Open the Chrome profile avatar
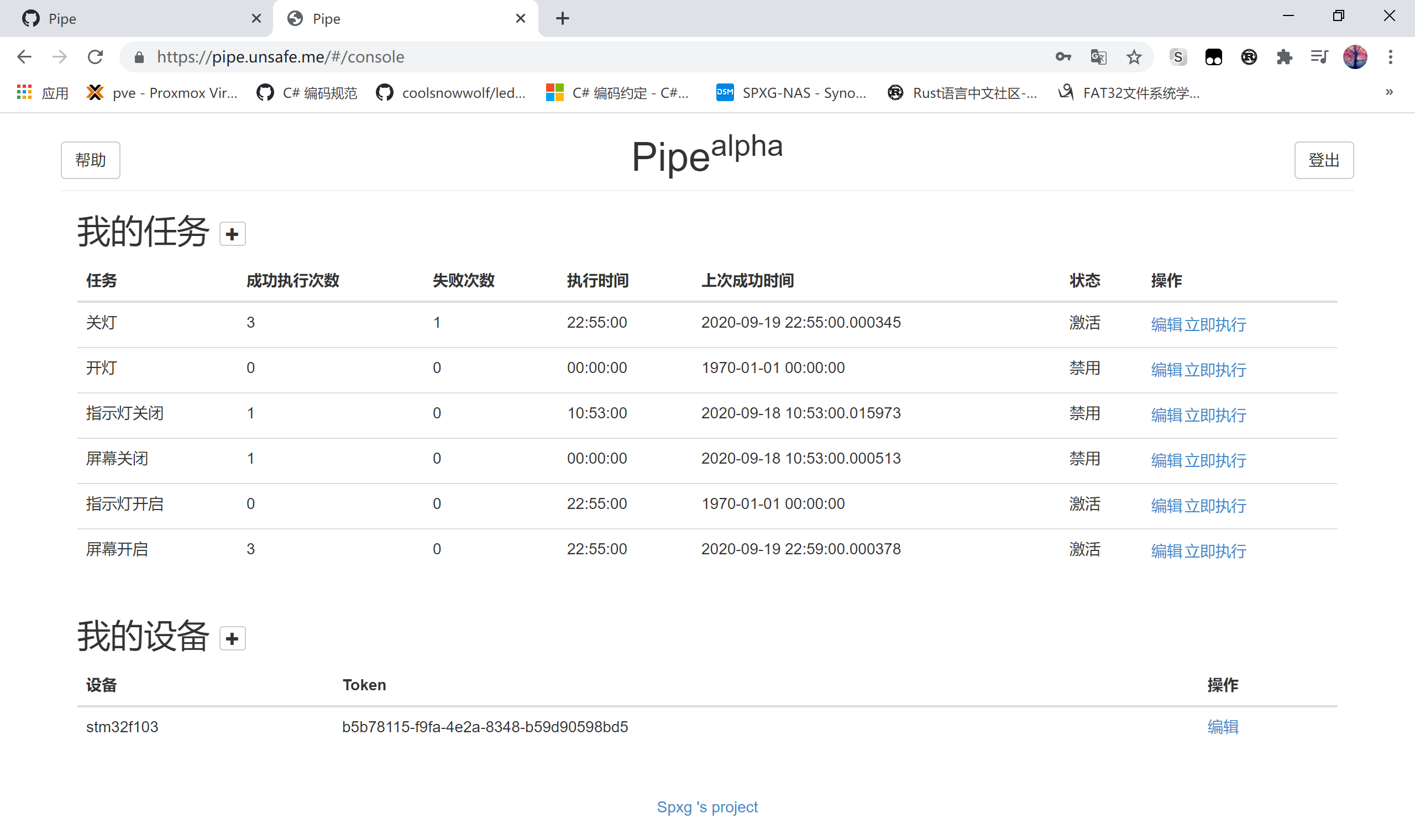This screenshot has height=840, width=1415. (x=1355, y=56)
